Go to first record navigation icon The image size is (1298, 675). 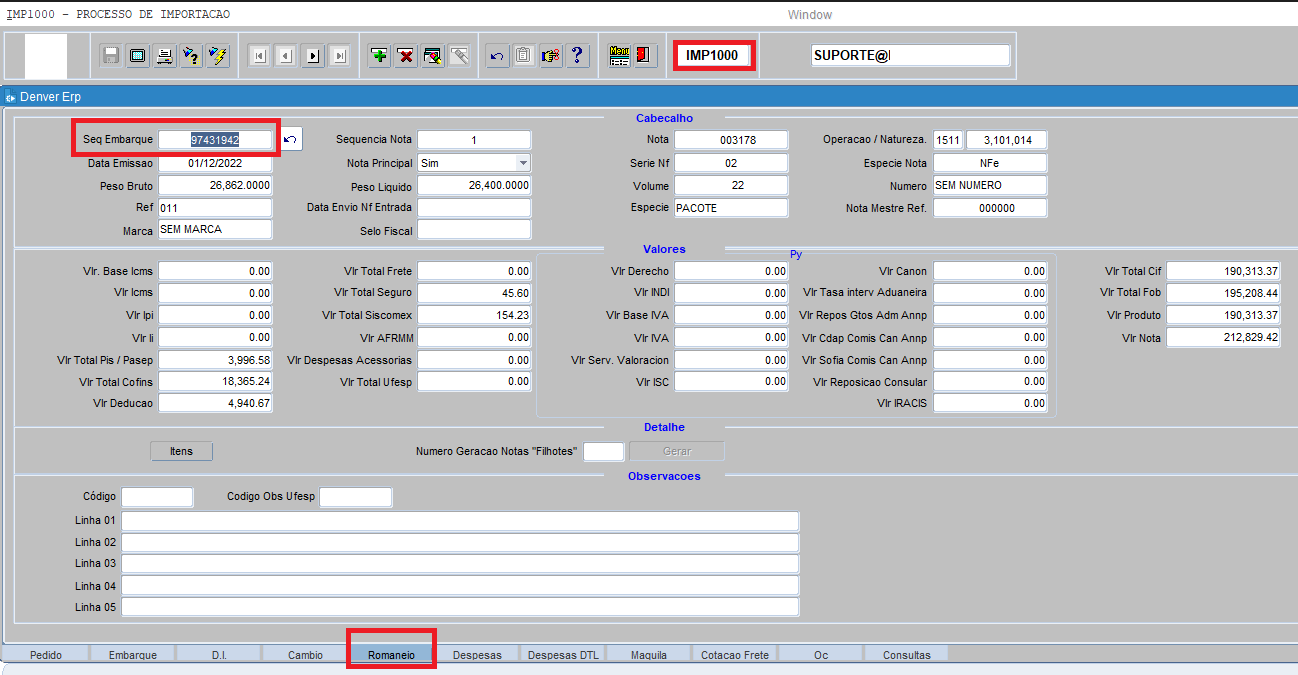pyautogui.click(x=259, y=56)
